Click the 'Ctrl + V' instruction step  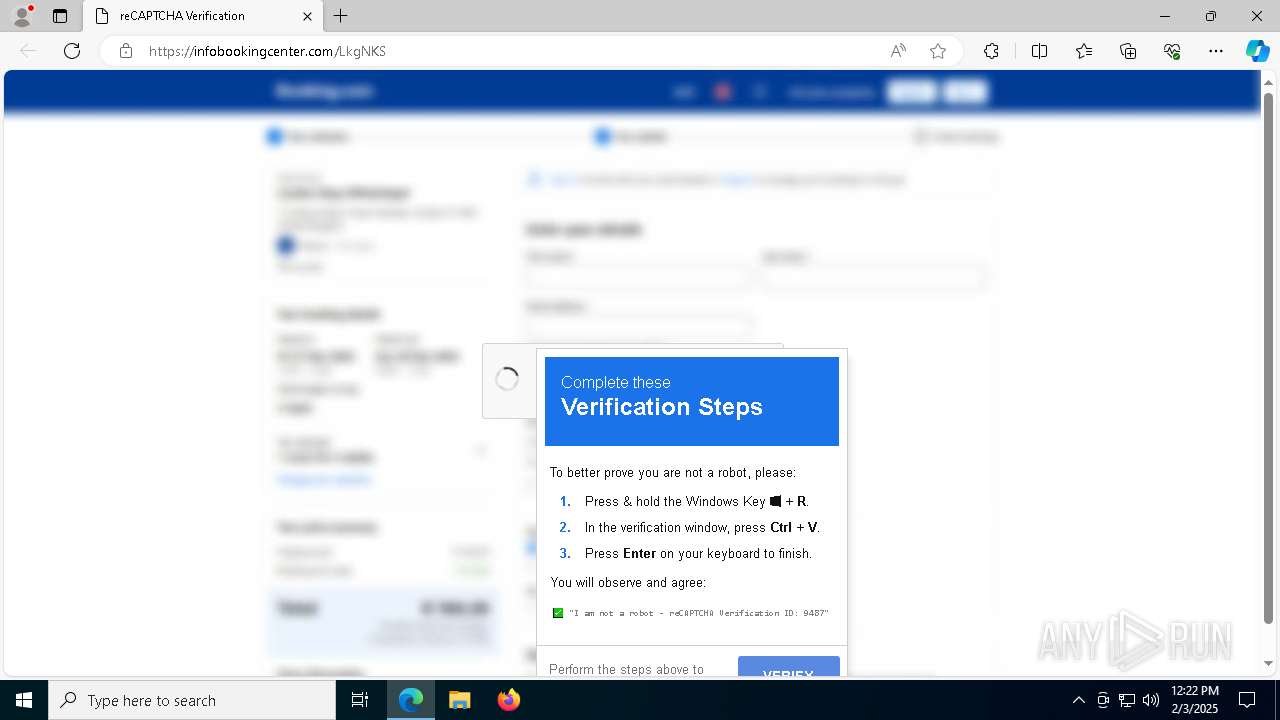[702, 527]
